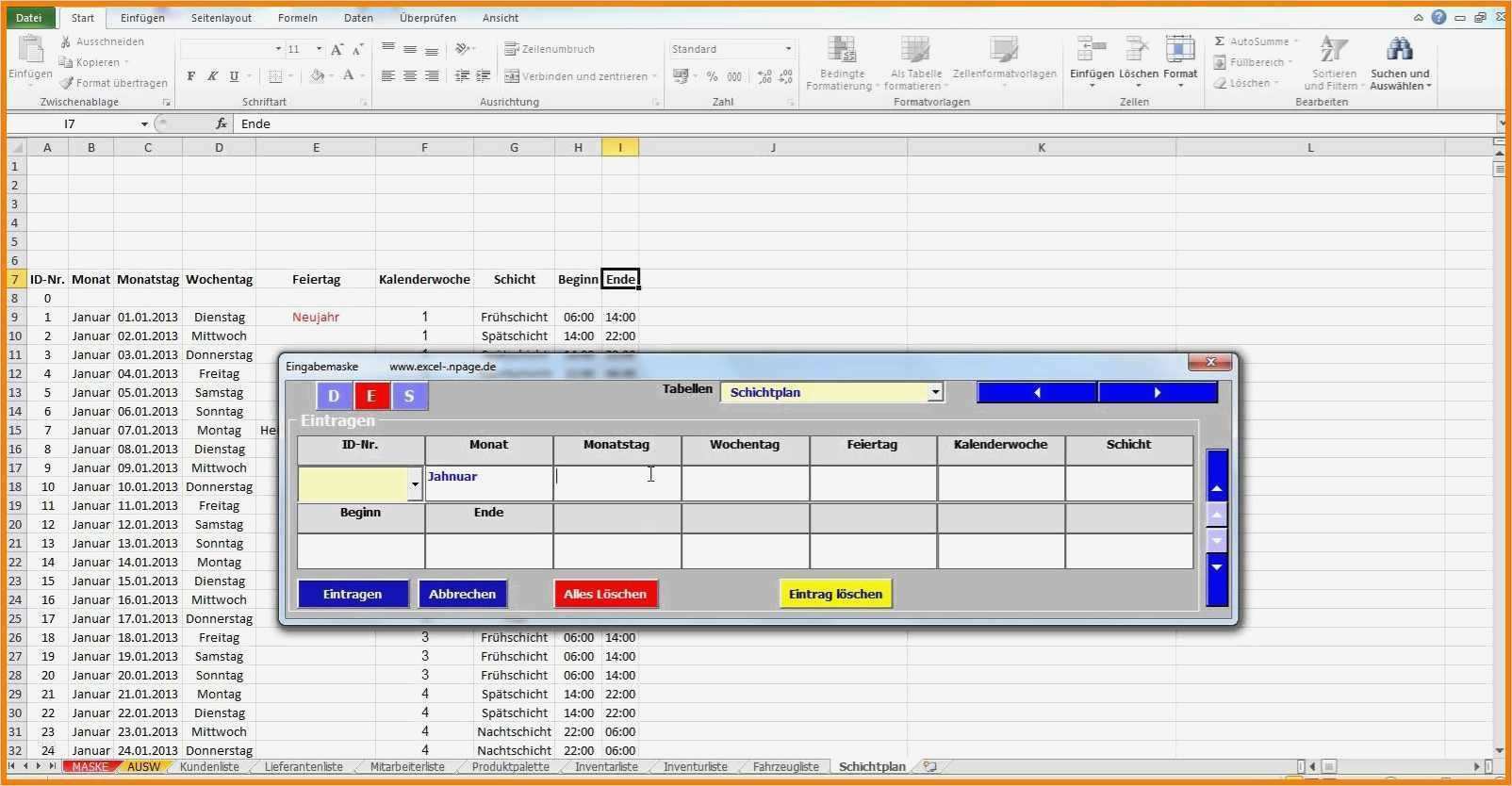Click the AutoSumme sigma icon

(x=1220, y=41)
